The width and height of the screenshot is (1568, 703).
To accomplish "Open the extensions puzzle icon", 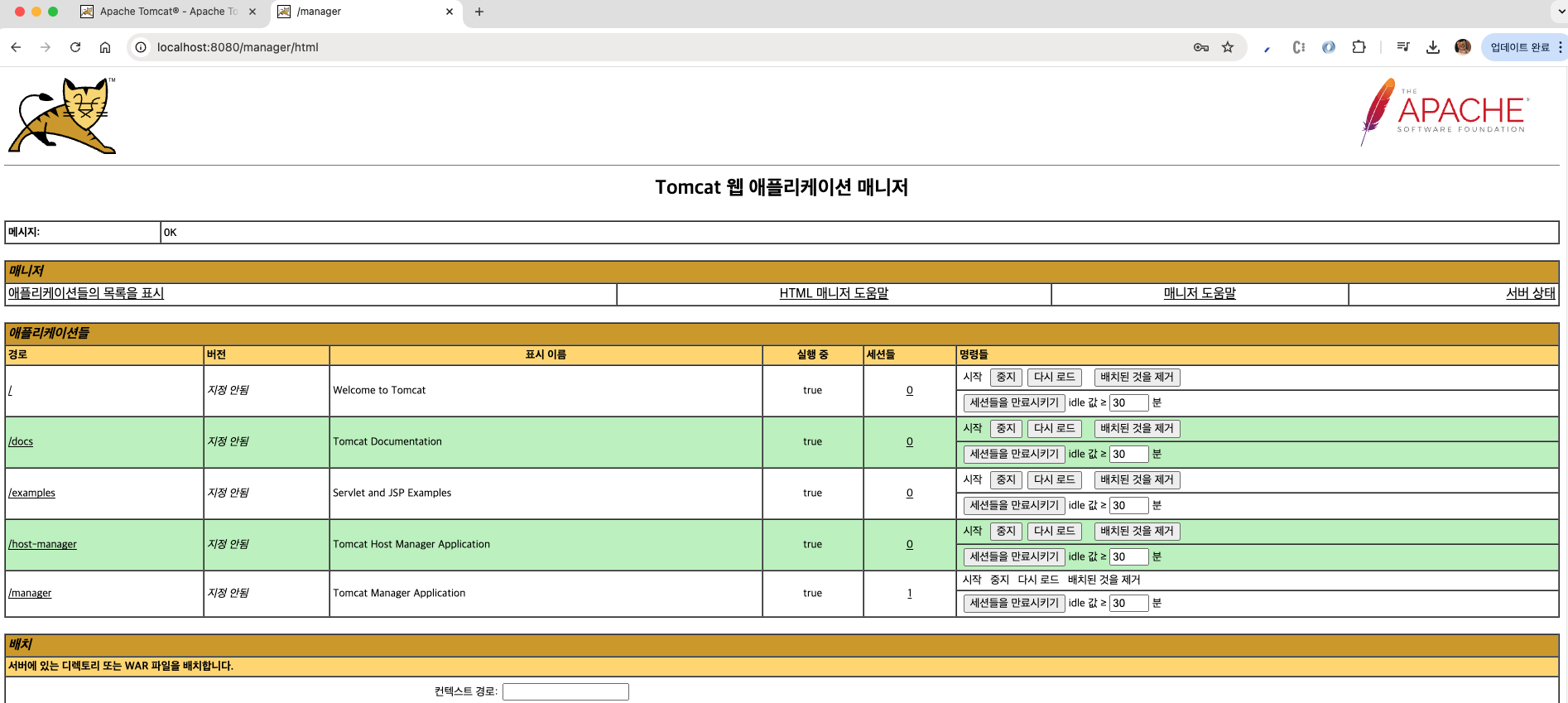I will pos(1359,47).
